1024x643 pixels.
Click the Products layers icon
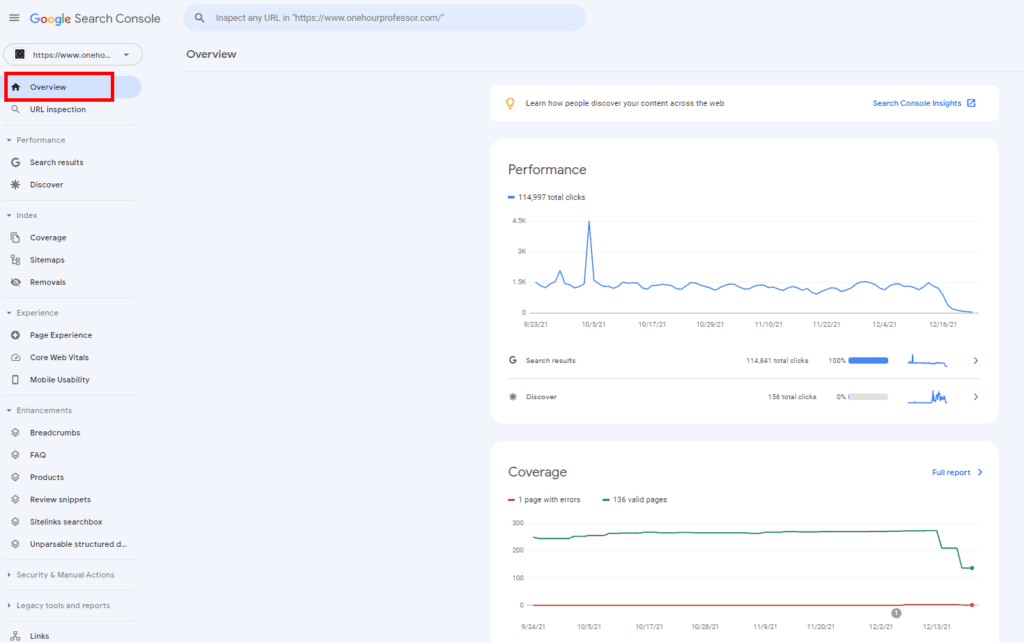16,477
